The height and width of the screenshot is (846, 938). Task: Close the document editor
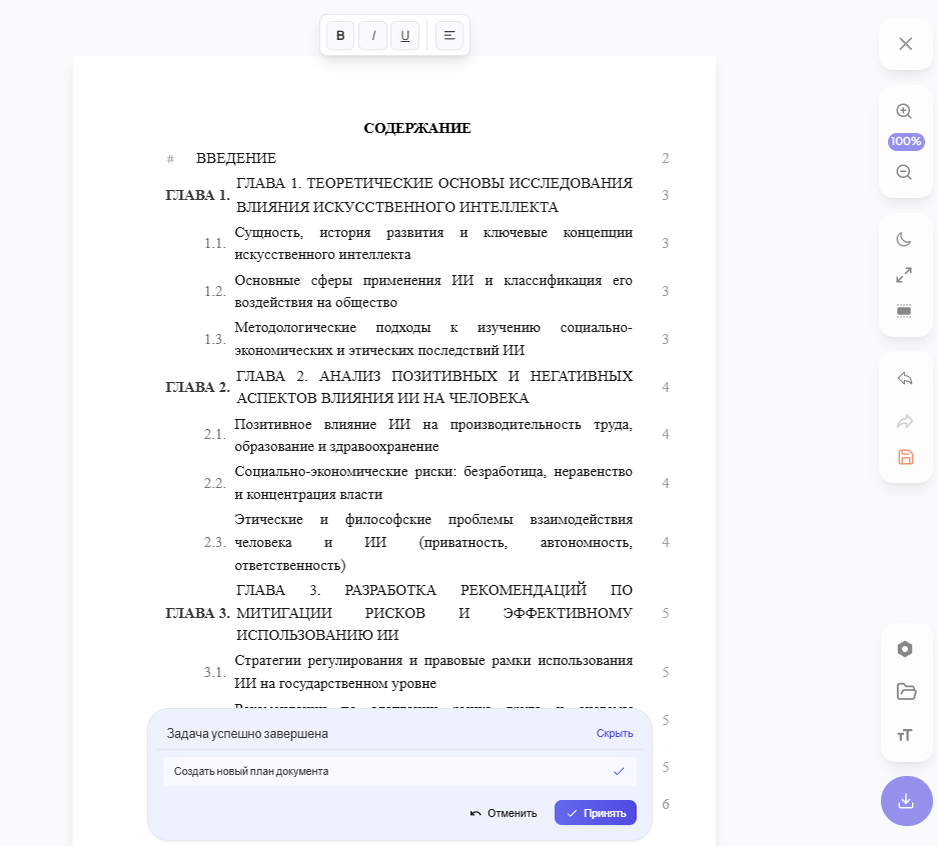coord(905,44)
